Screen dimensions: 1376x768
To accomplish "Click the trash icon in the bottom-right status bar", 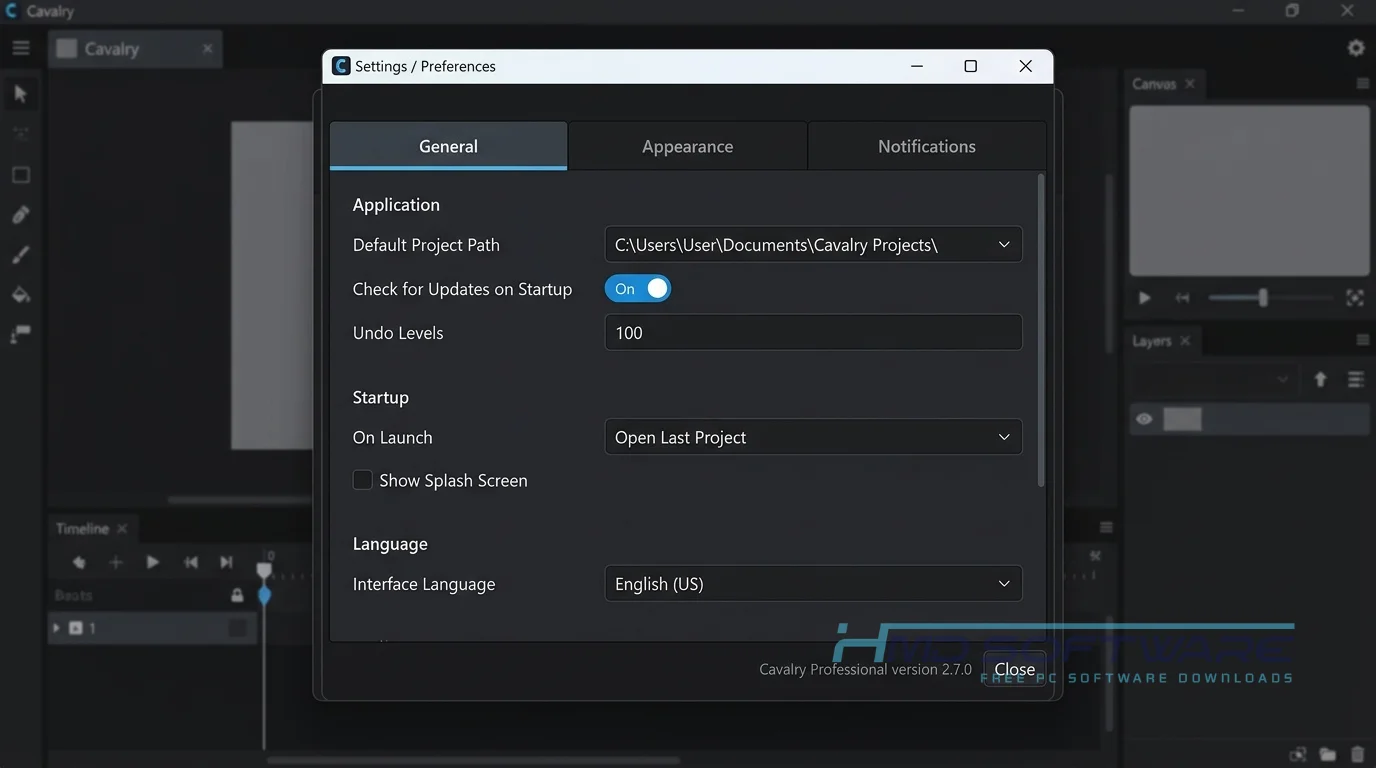I will click(x=1357, y=754).
